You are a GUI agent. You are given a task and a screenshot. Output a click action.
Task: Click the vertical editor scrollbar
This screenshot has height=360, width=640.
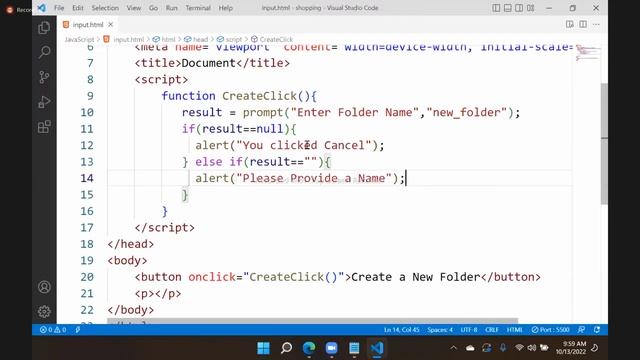(x=604, y=144)
